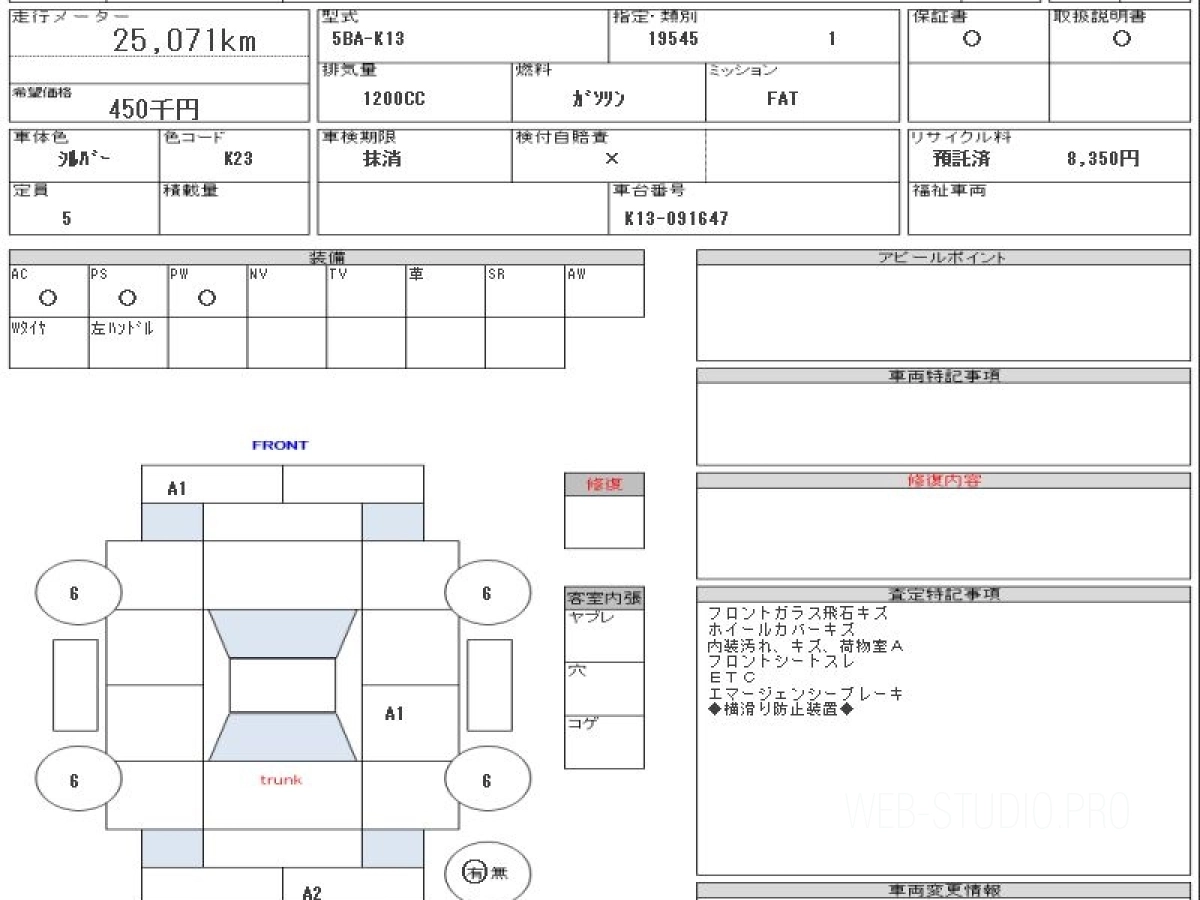Select the recycle fee amount 8,350円
This screenshot has width=1200, height=900.
[x=1103, y=158]
